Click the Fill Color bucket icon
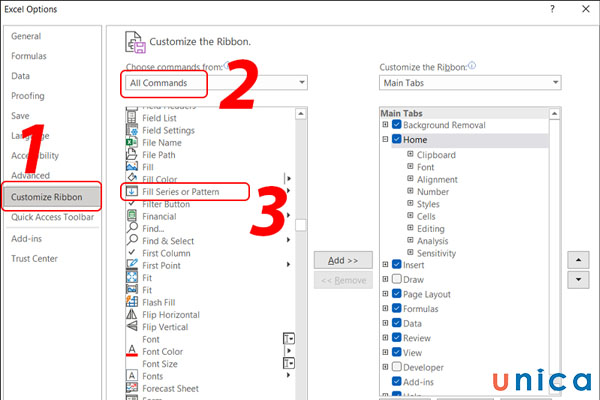 tap(132, 178)
